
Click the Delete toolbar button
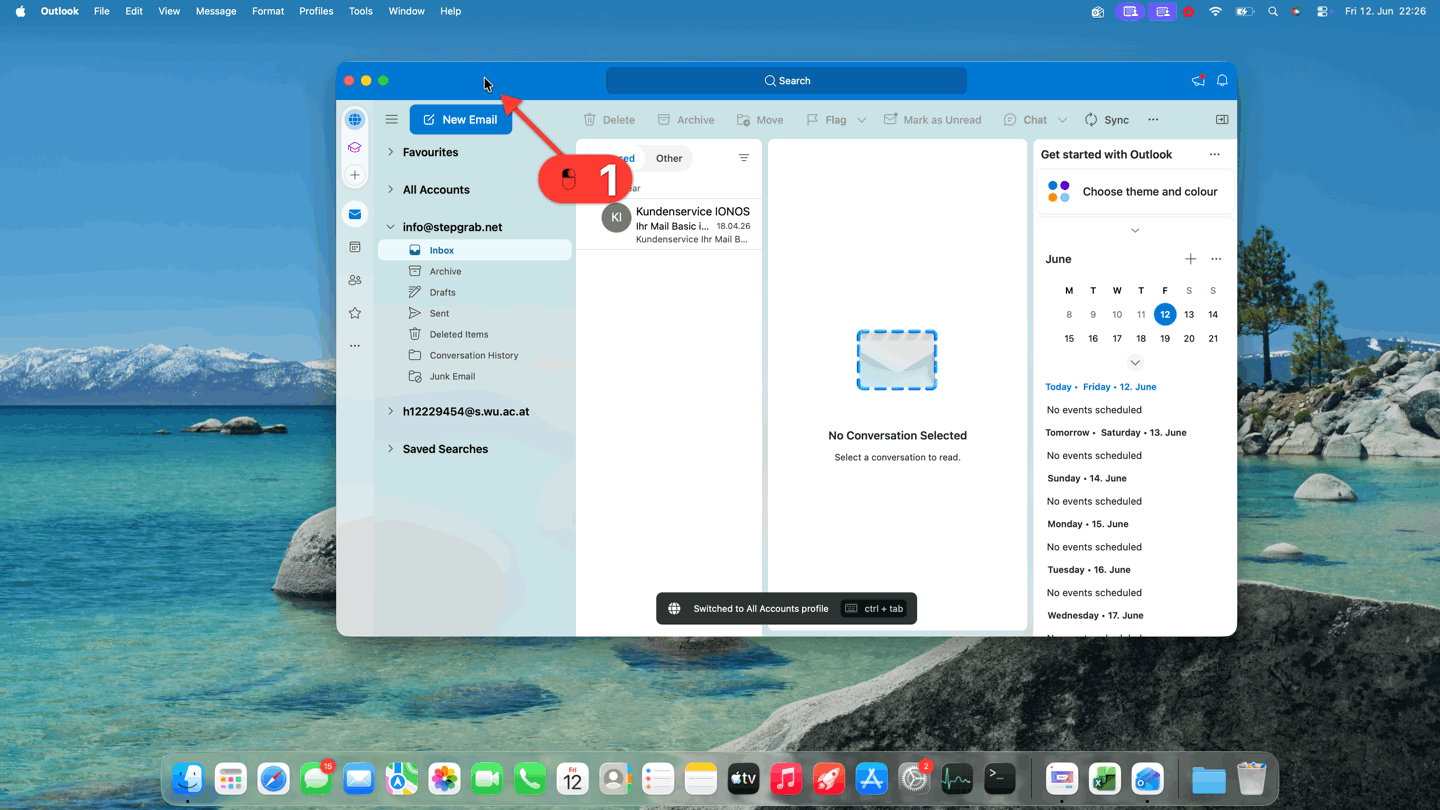tap(609, 119)
